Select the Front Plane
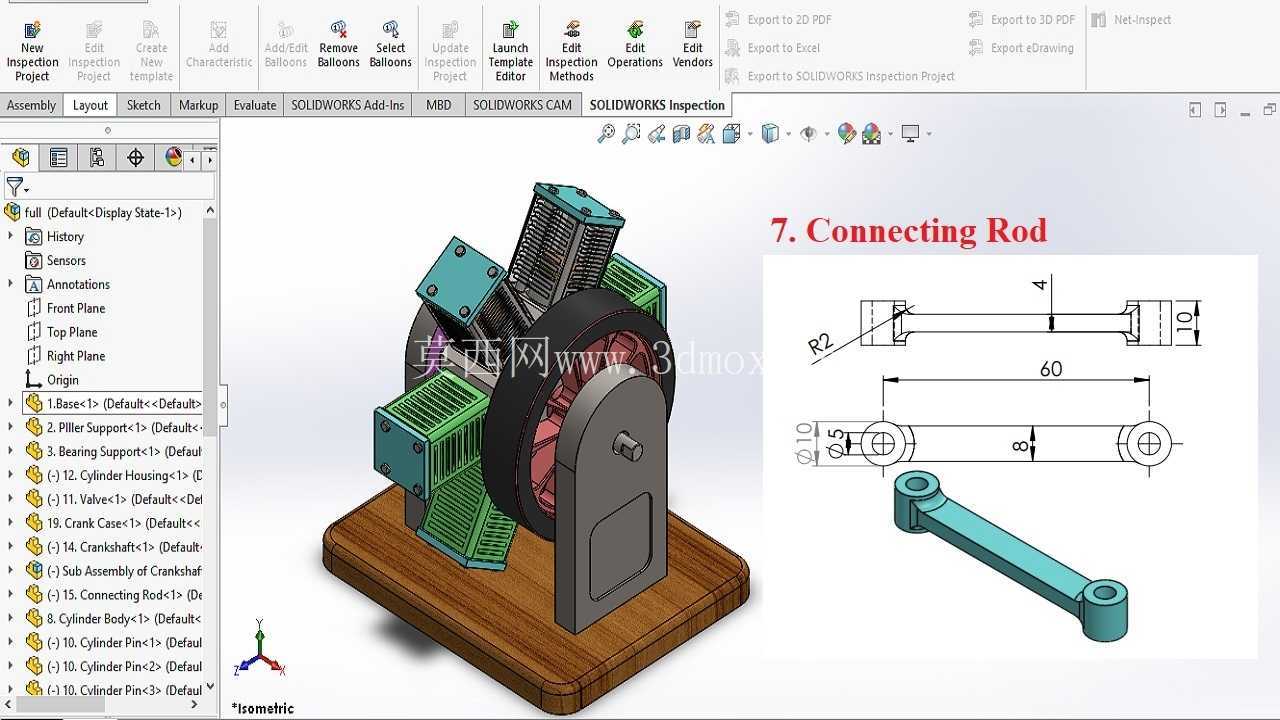Viewport: 1280px width, 720px height. (x=75, y=308)
